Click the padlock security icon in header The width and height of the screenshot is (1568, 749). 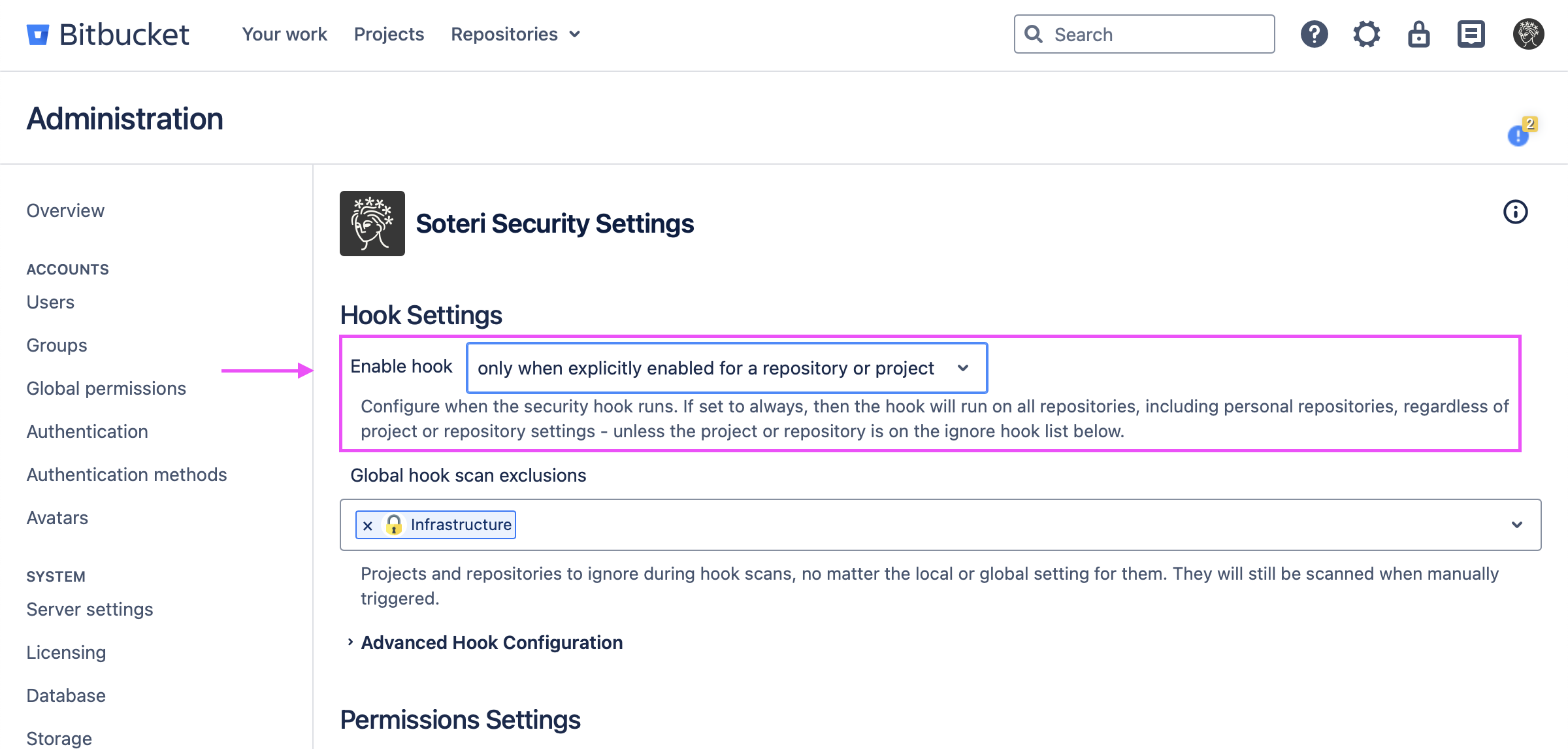pos(1418,35)
